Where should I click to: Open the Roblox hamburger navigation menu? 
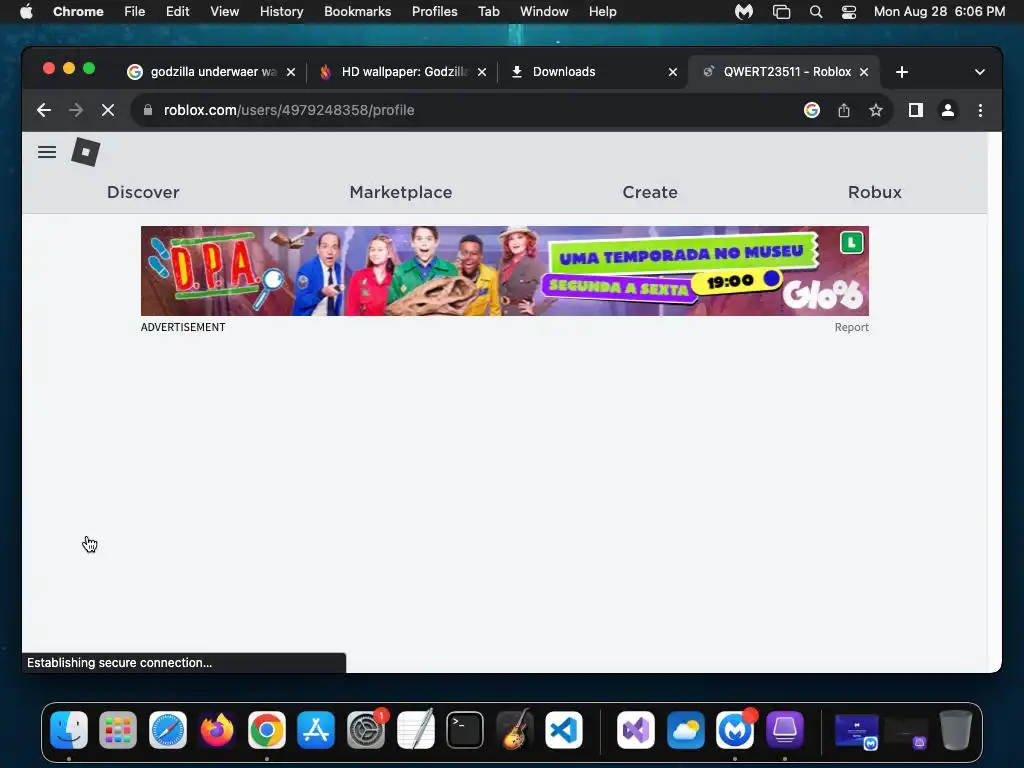46,152
